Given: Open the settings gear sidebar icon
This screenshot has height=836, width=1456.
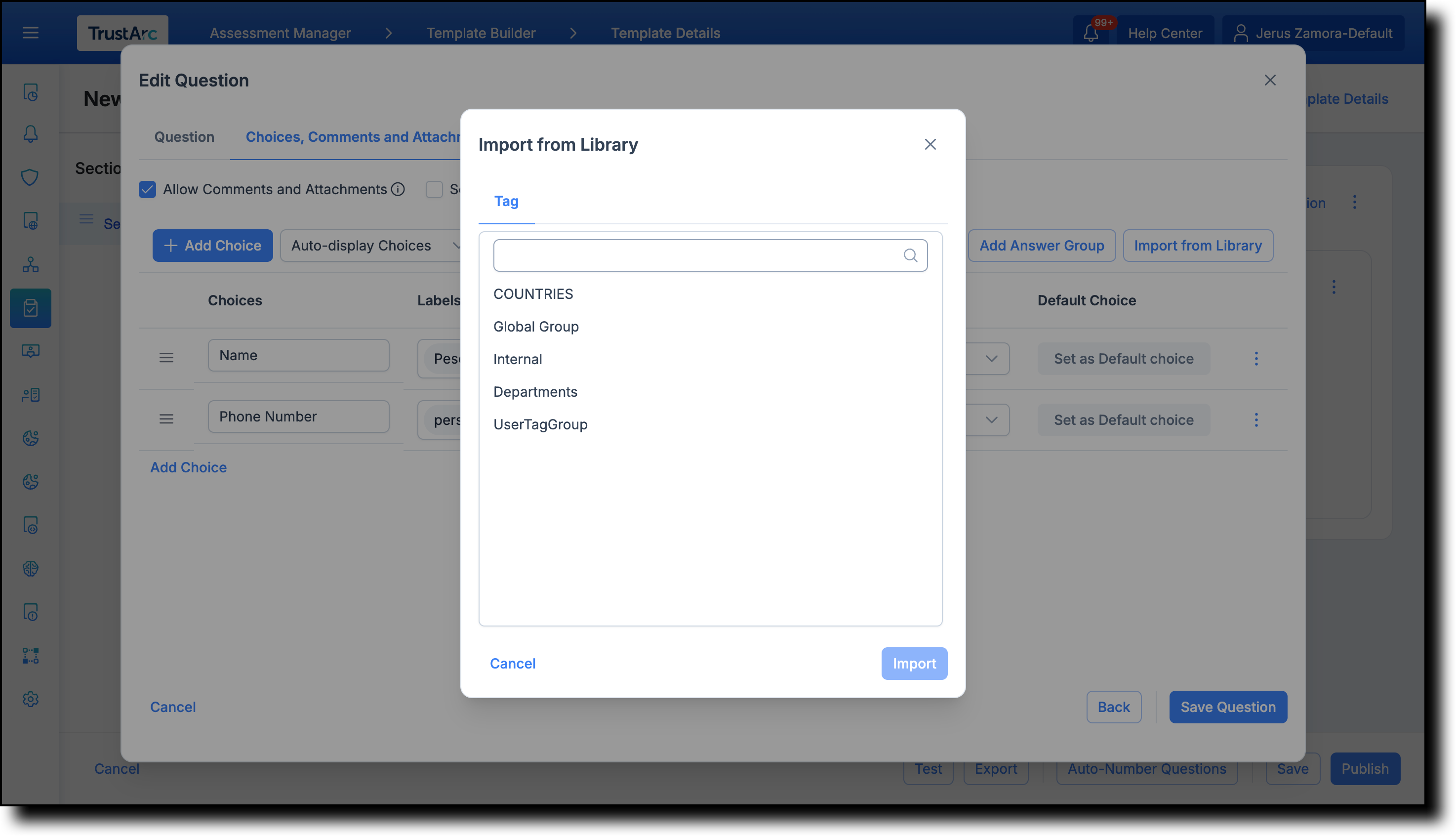Looking at the screenshot, I should coord(31,699).
